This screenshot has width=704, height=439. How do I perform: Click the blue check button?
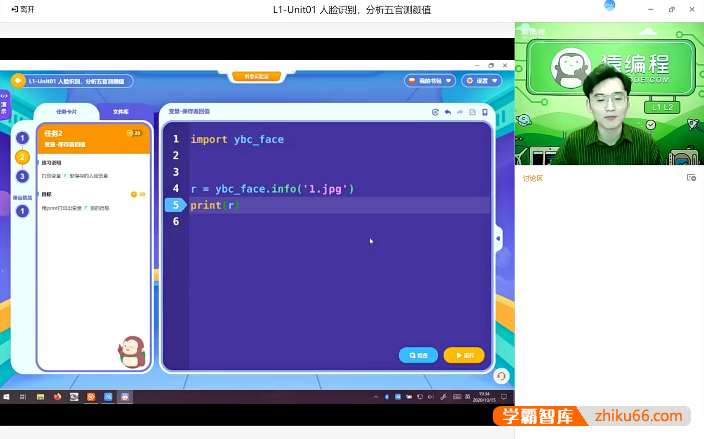point(418,355)
